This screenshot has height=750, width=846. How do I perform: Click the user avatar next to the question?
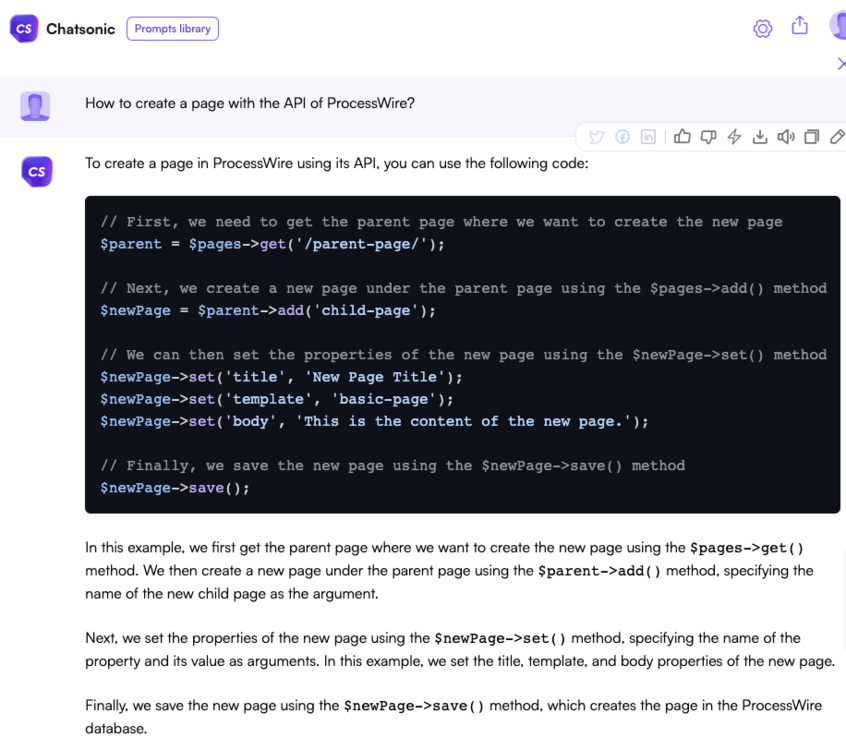pos(35,103)
